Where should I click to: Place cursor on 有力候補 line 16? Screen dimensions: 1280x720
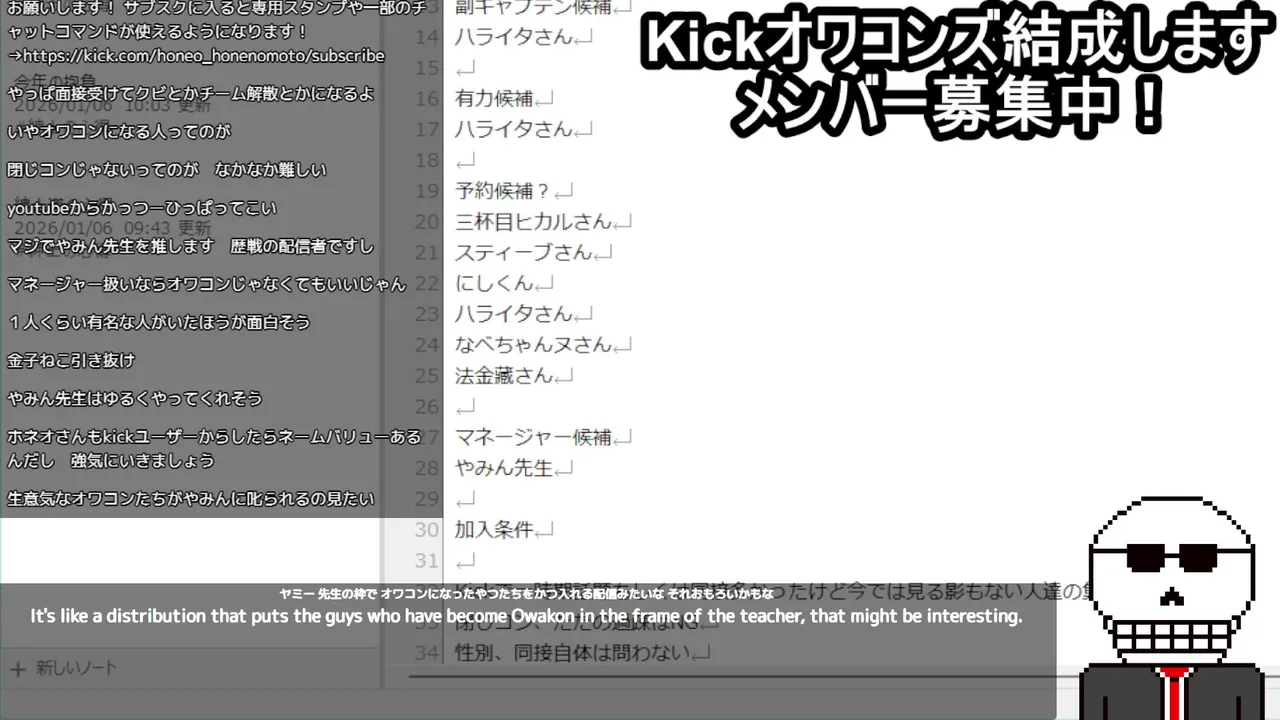(494, 99)
